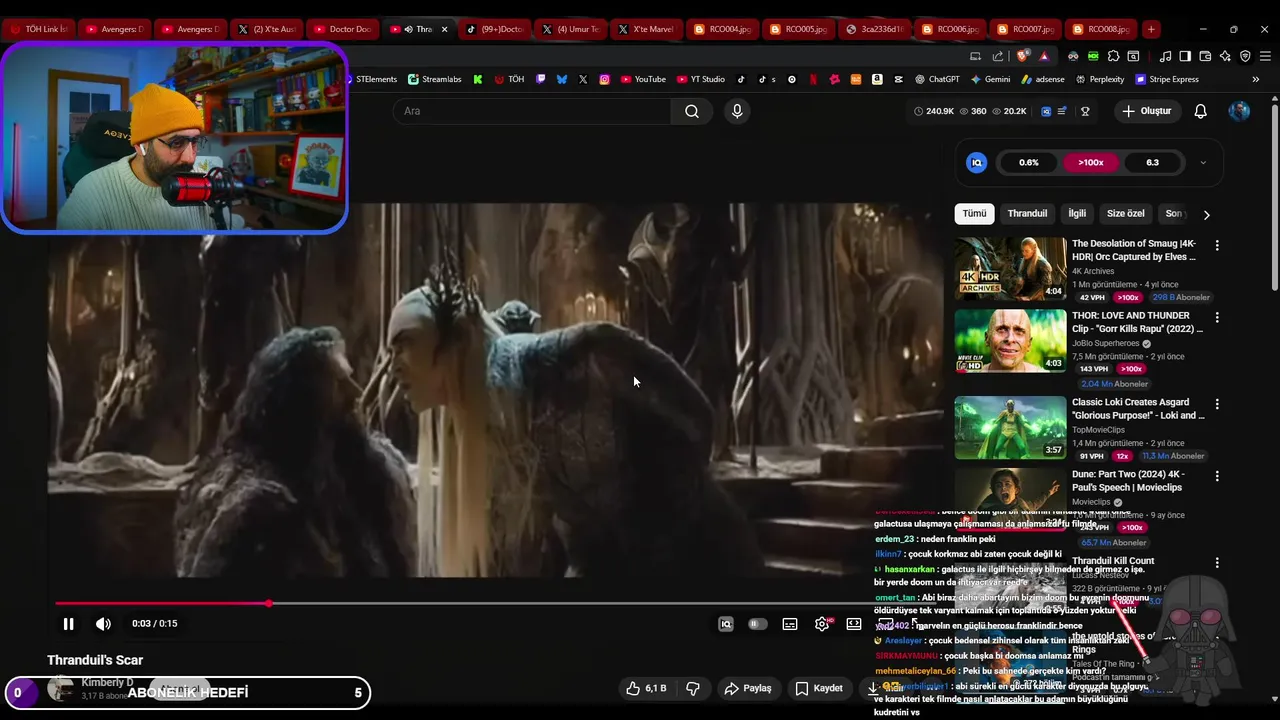Open the Instagram bookmark icon

604,79
